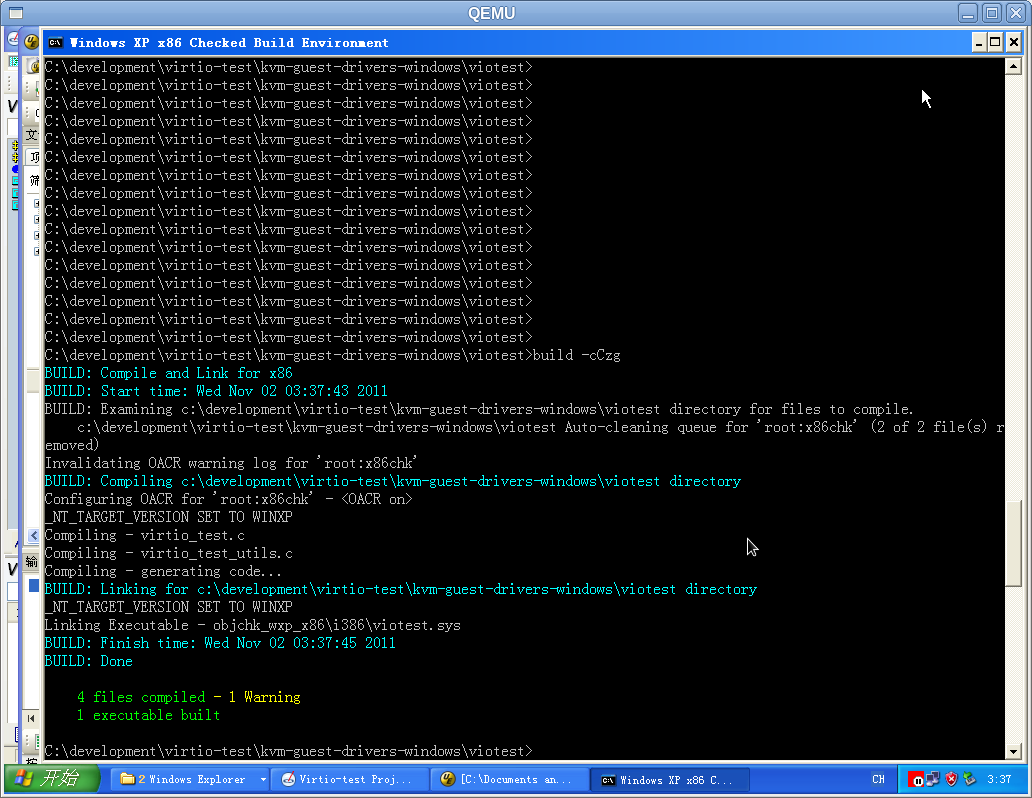This screenshot has height=798, width=1032.
Task: Open the red shield security tray icon
Action: coord(951,780)
